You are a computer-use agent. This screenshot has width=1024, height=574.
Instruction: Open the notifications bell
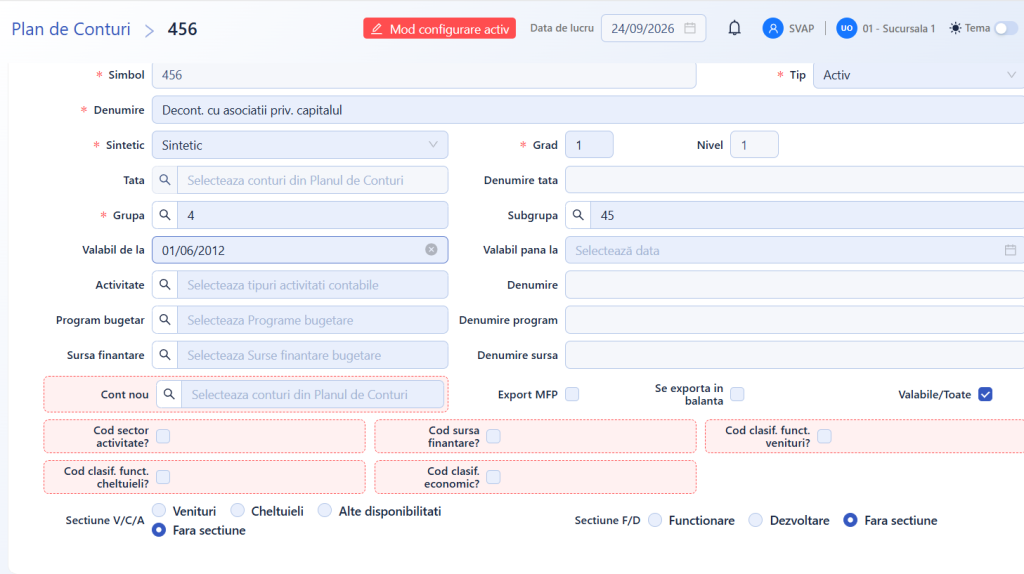734,28
